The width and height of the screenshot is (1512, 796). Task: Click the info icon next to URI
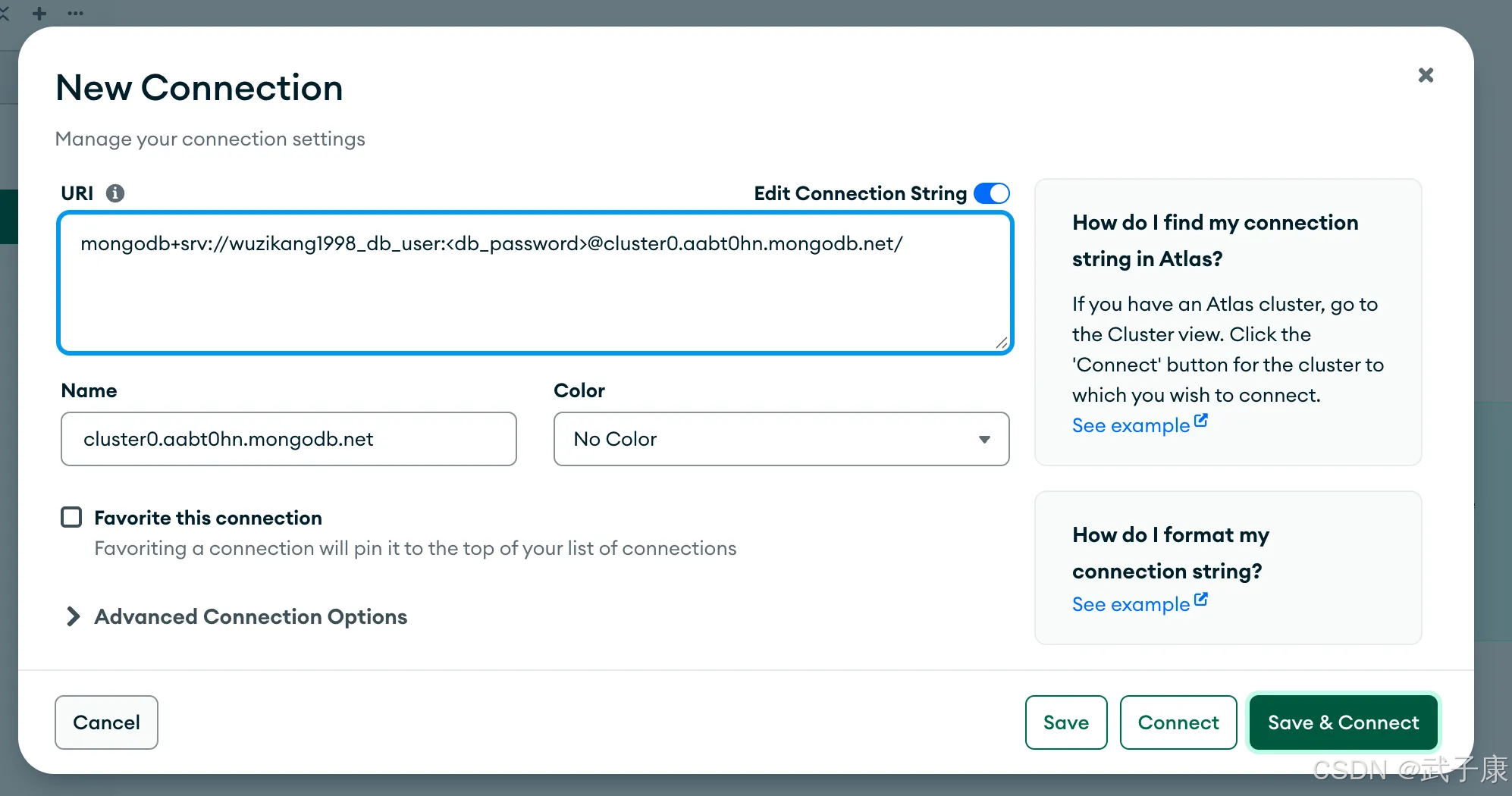pyautogui.click(x=115, y=193)
